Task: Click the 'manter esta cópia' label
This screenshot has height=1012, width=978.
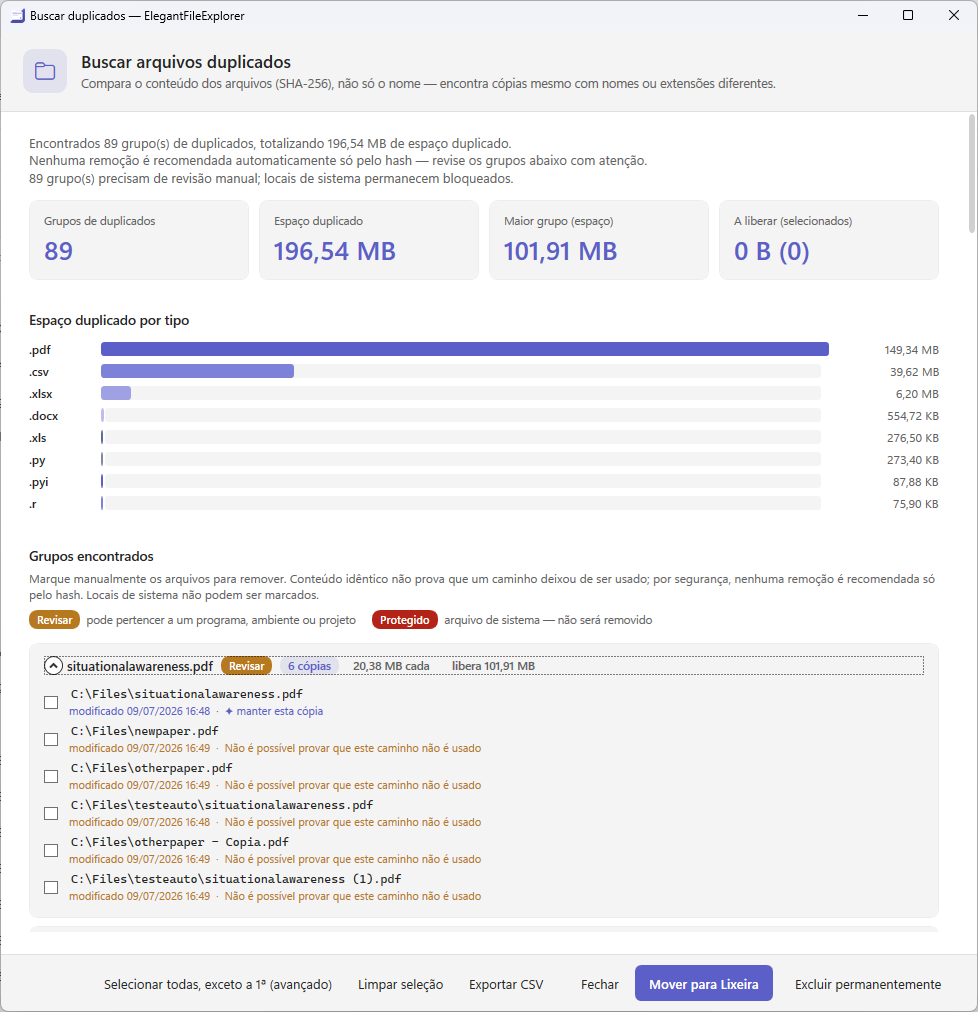Action: point(274,711)
